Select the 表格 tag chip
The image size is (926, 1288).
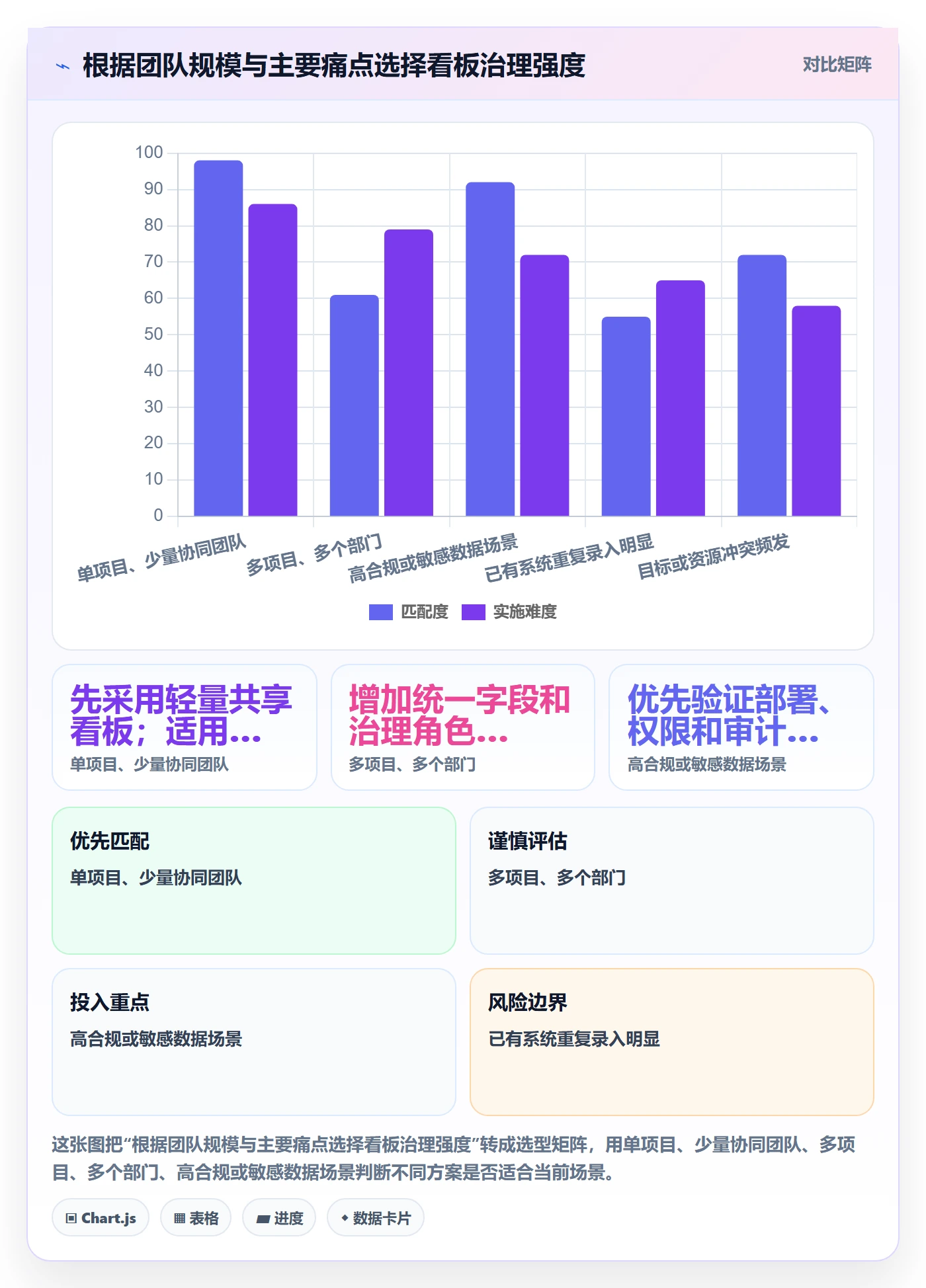[196, 1218]
